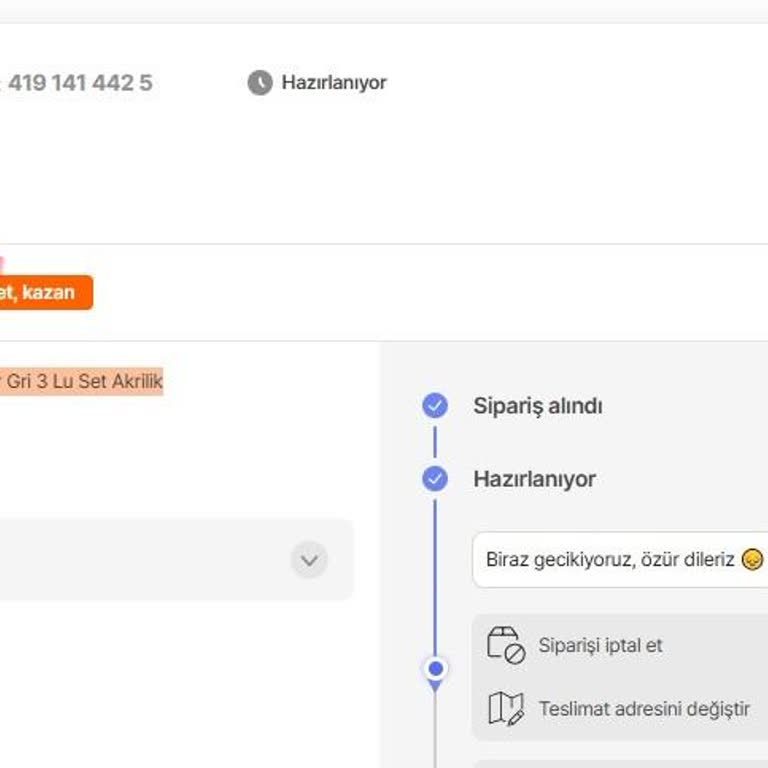The width and height of the screenshot is (768, 768).
Task: Click the Hazırlanıyor timeline checkmark icon
Action: click(435, 479)
